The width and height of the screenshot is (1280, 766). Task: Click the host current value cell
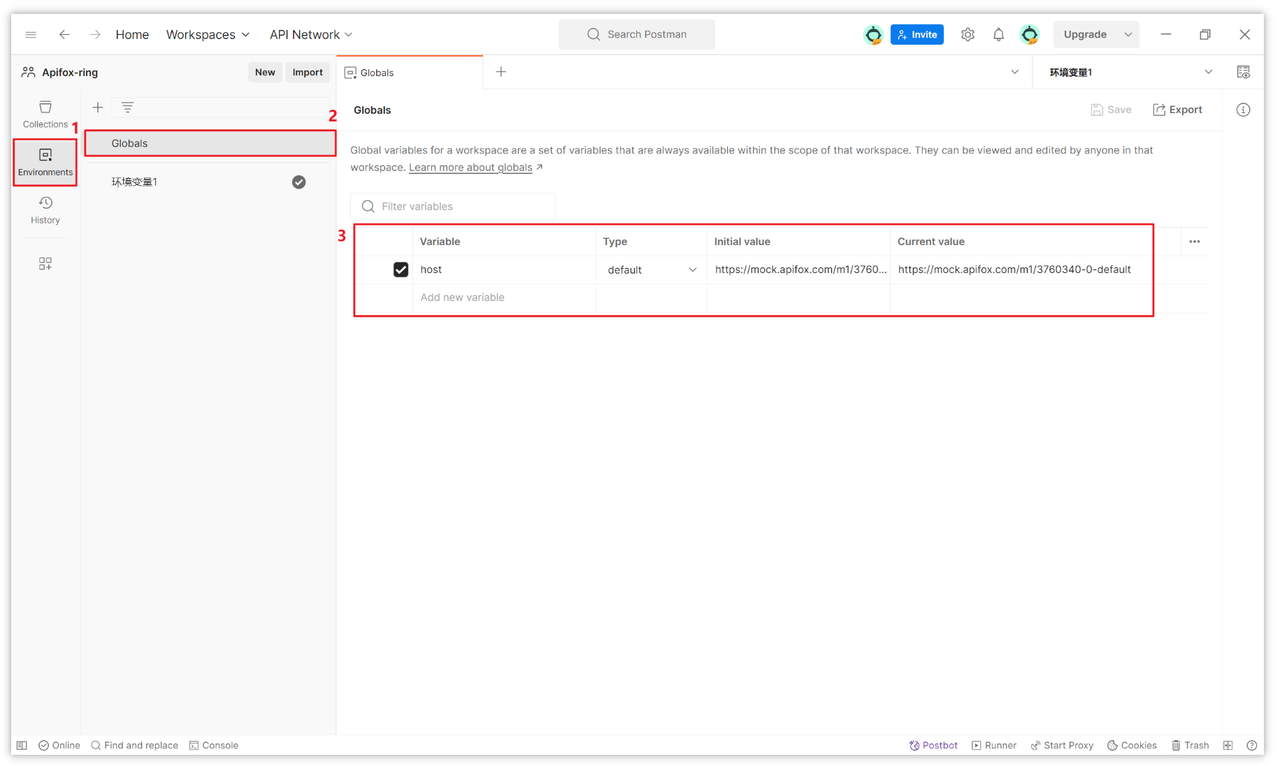pos(1020,270)
